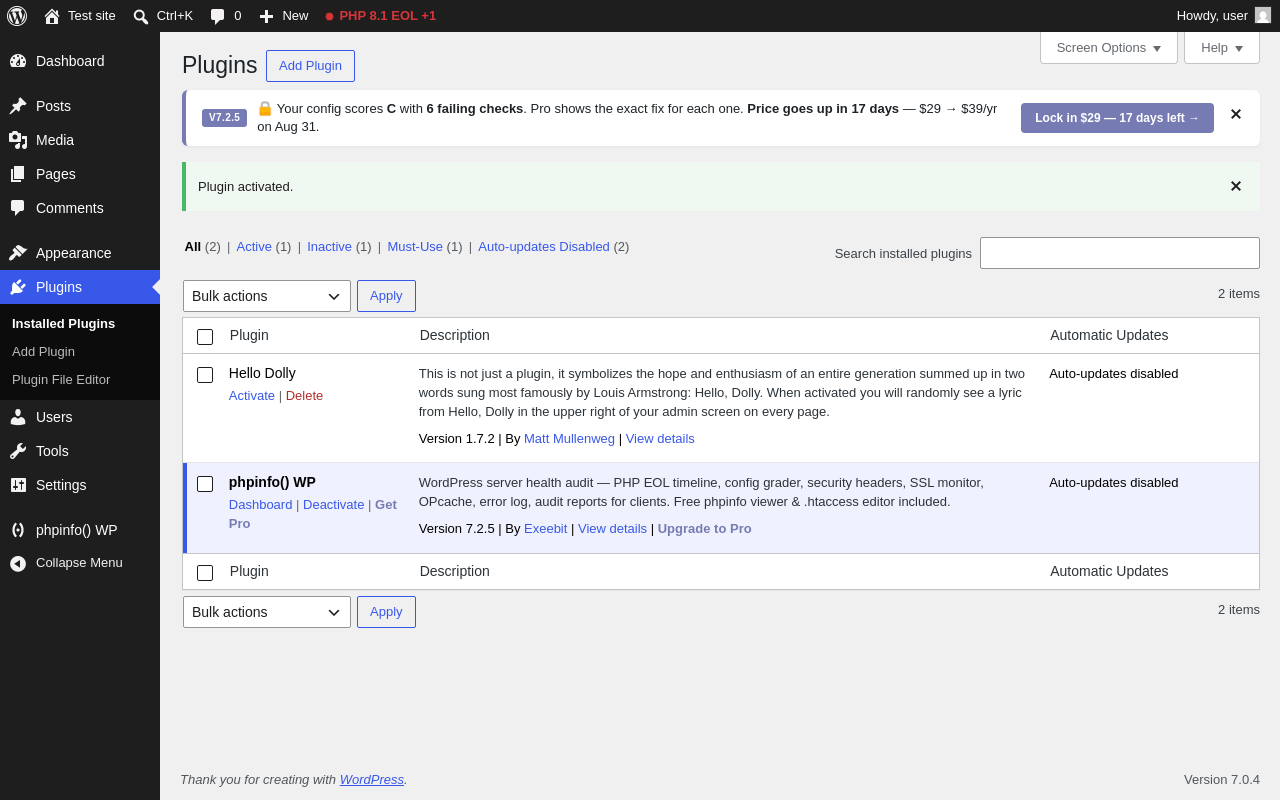
Task: Sort by the top Plugin column header
Action: pyautogui.click(x=249, y=336)
